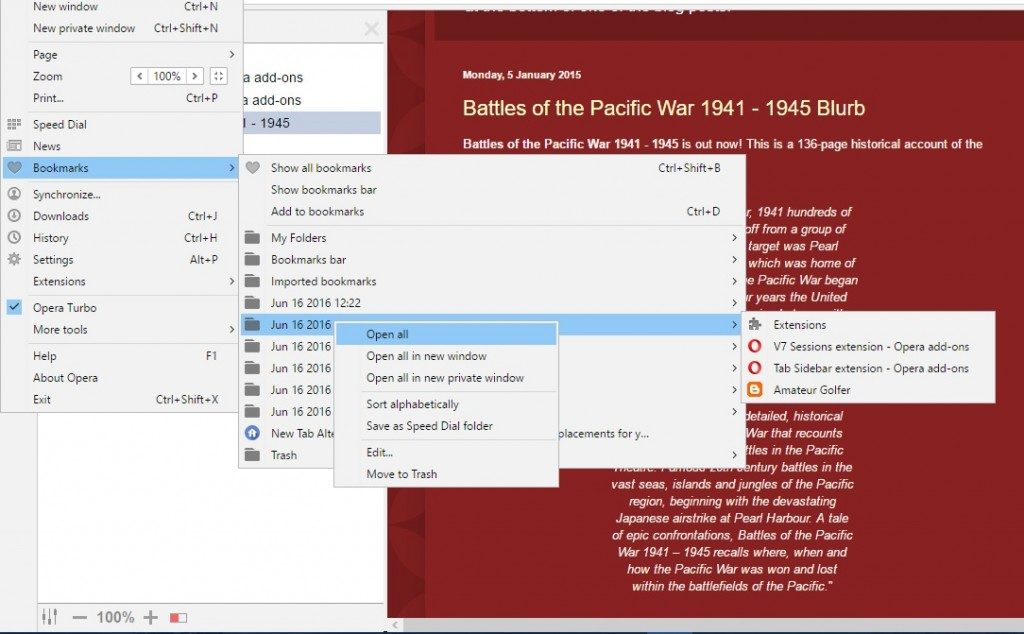Select Add to bookmarks
This screenshot has width=1024, height=634.
tap(492, 212)
